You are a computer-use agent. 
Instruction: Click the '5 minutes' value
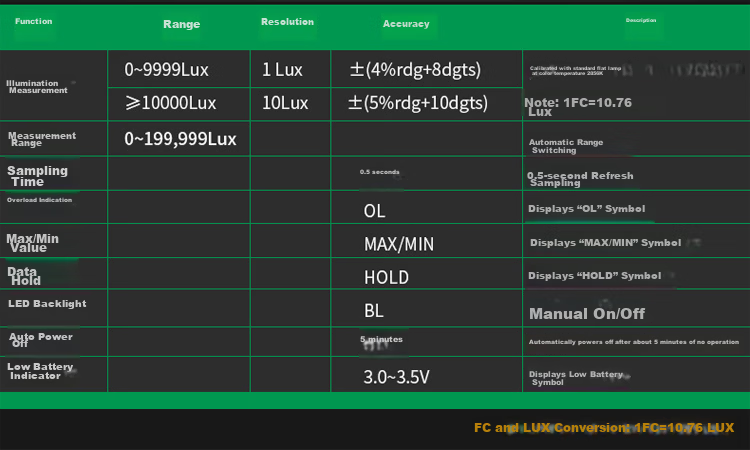(x=381, y=339)
